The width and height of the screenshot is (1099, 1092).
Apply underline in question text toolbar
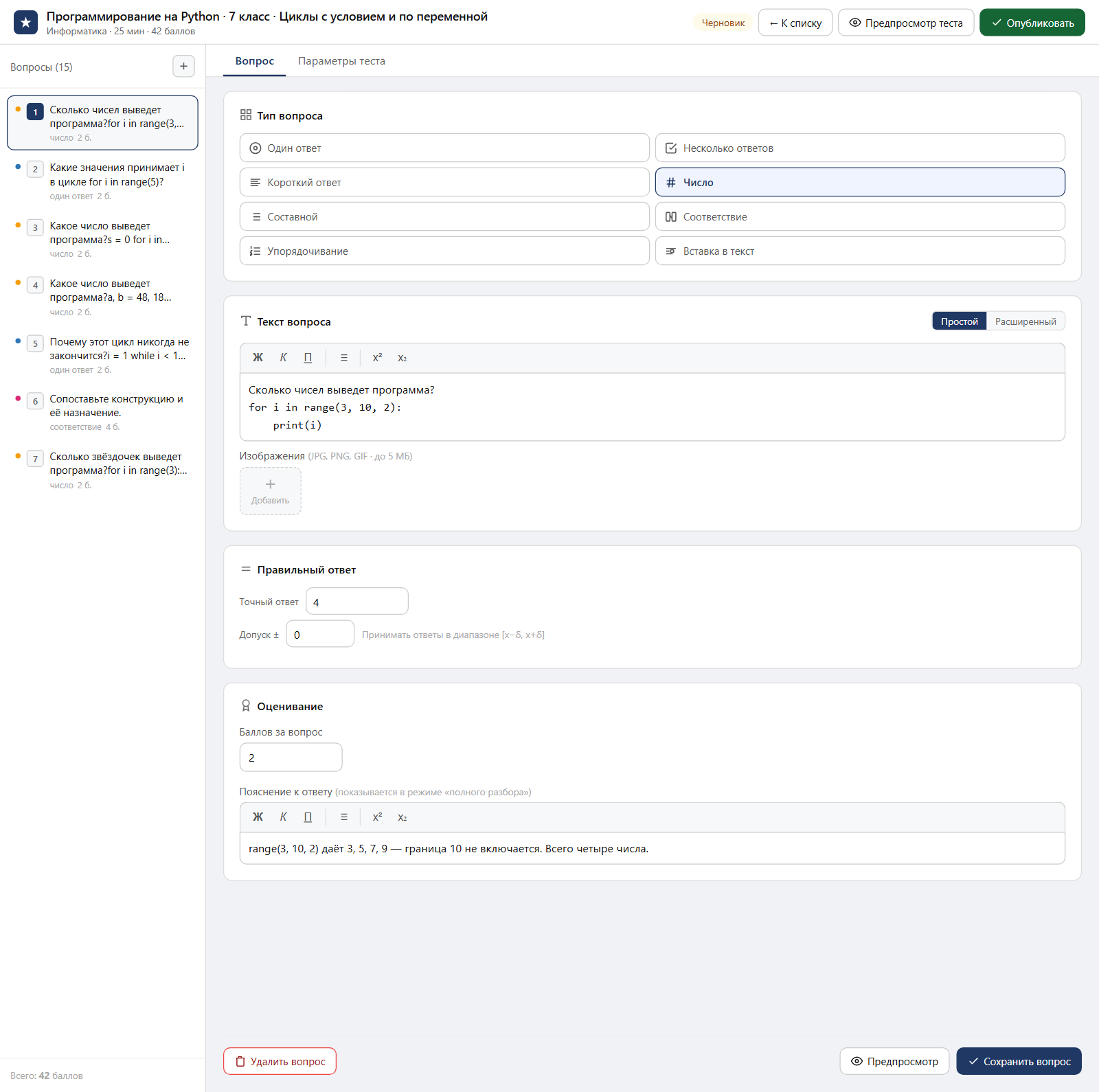(308, 358)
